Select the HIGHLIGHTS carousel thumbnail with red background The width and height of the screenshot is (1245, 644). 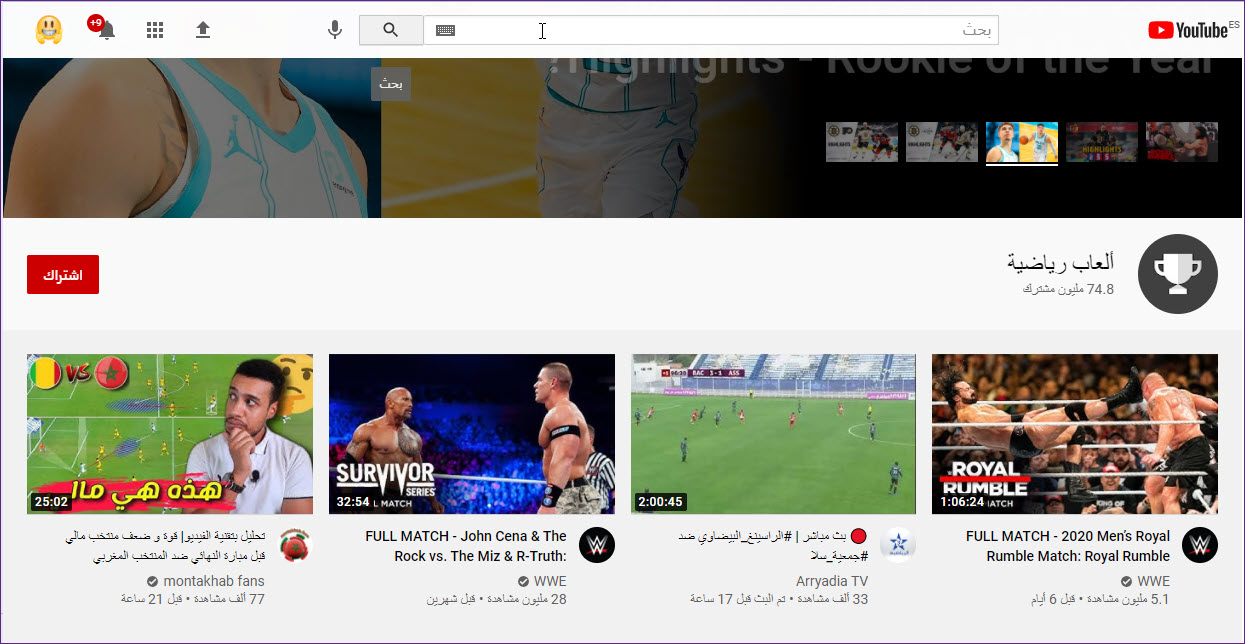pos(1102,142)
